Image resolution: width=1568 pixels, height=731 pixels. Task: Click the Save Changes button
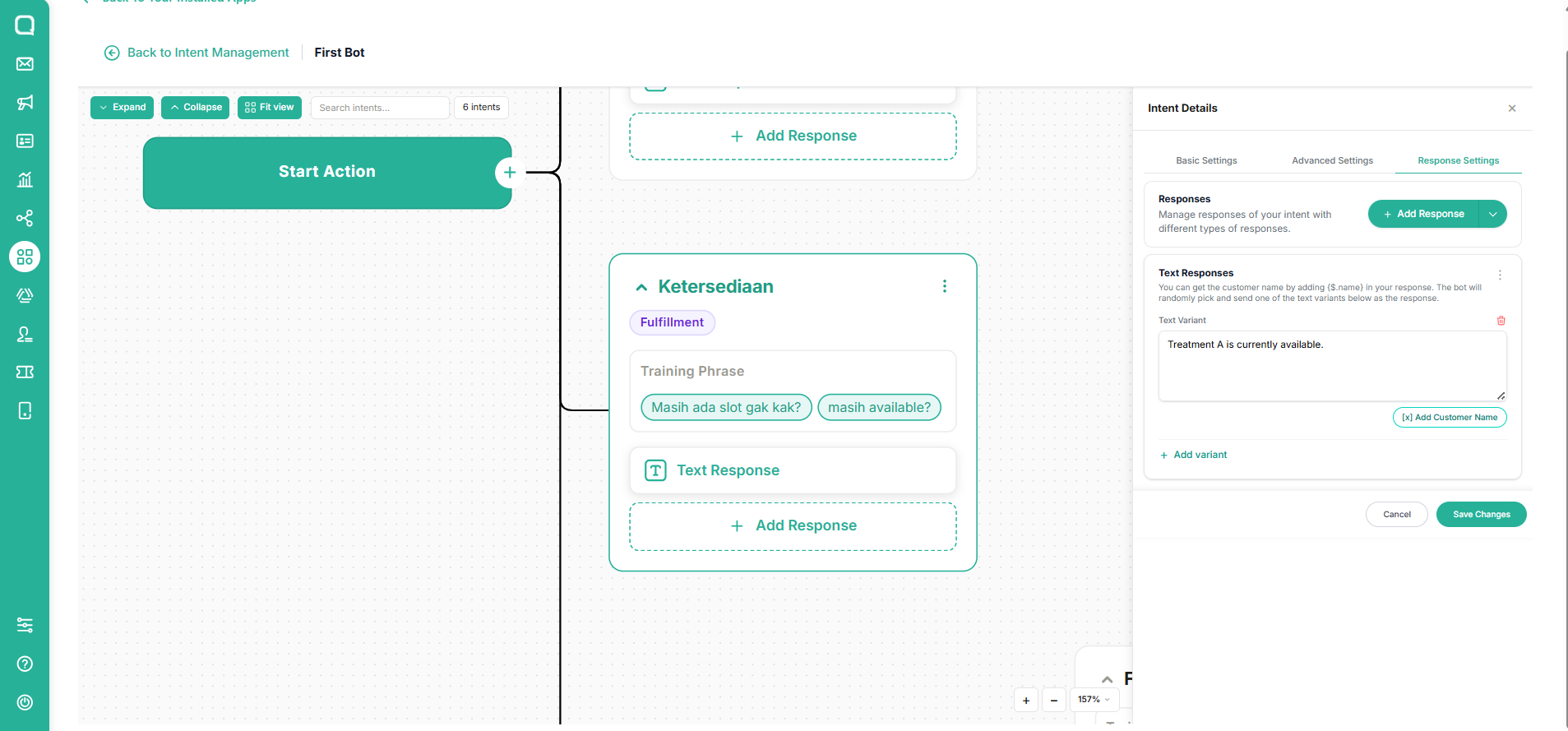click(1482, 515)
